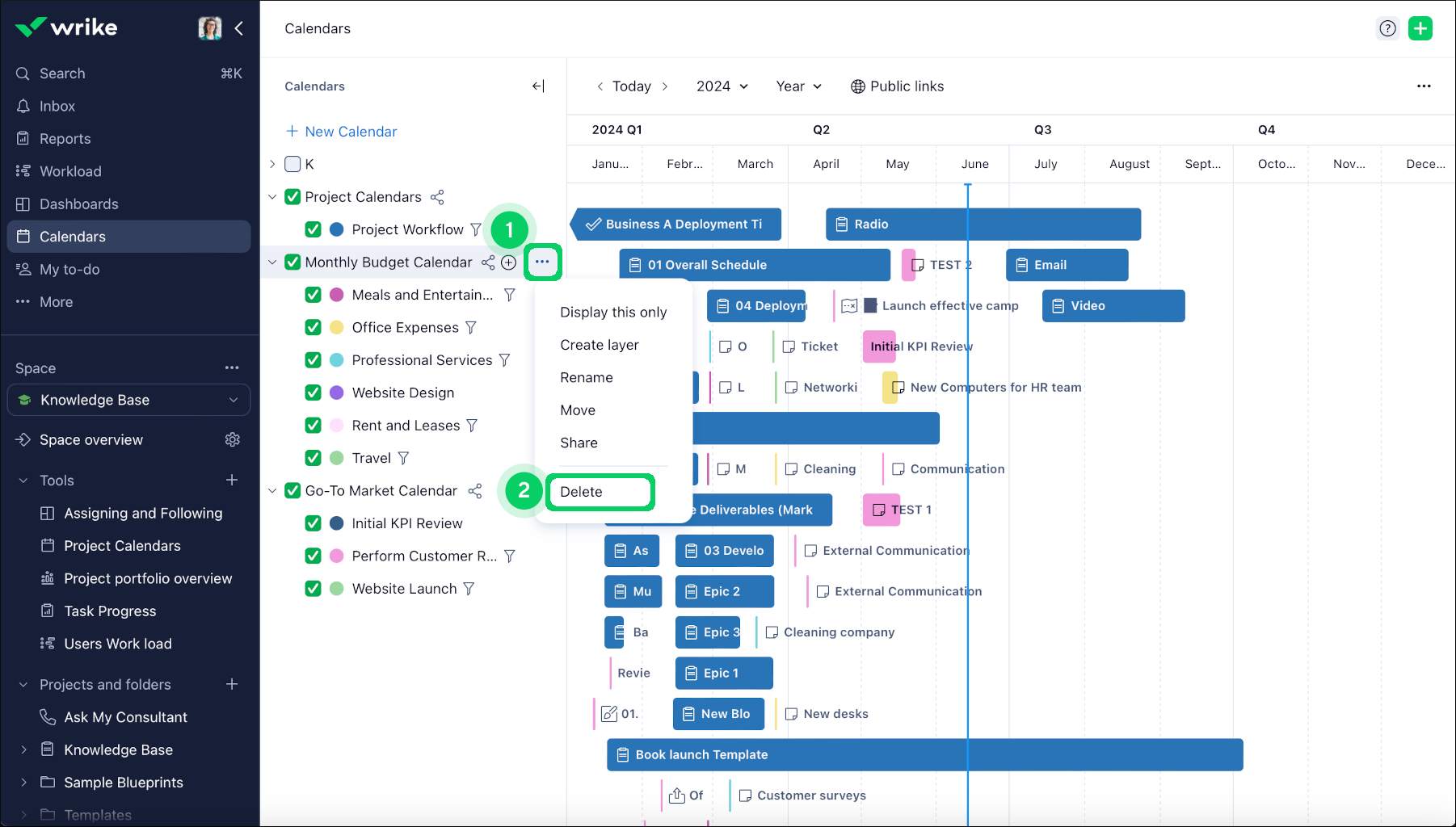Open the Year view dropdown
Screen dimensions: 1456x827
[798, 86]
